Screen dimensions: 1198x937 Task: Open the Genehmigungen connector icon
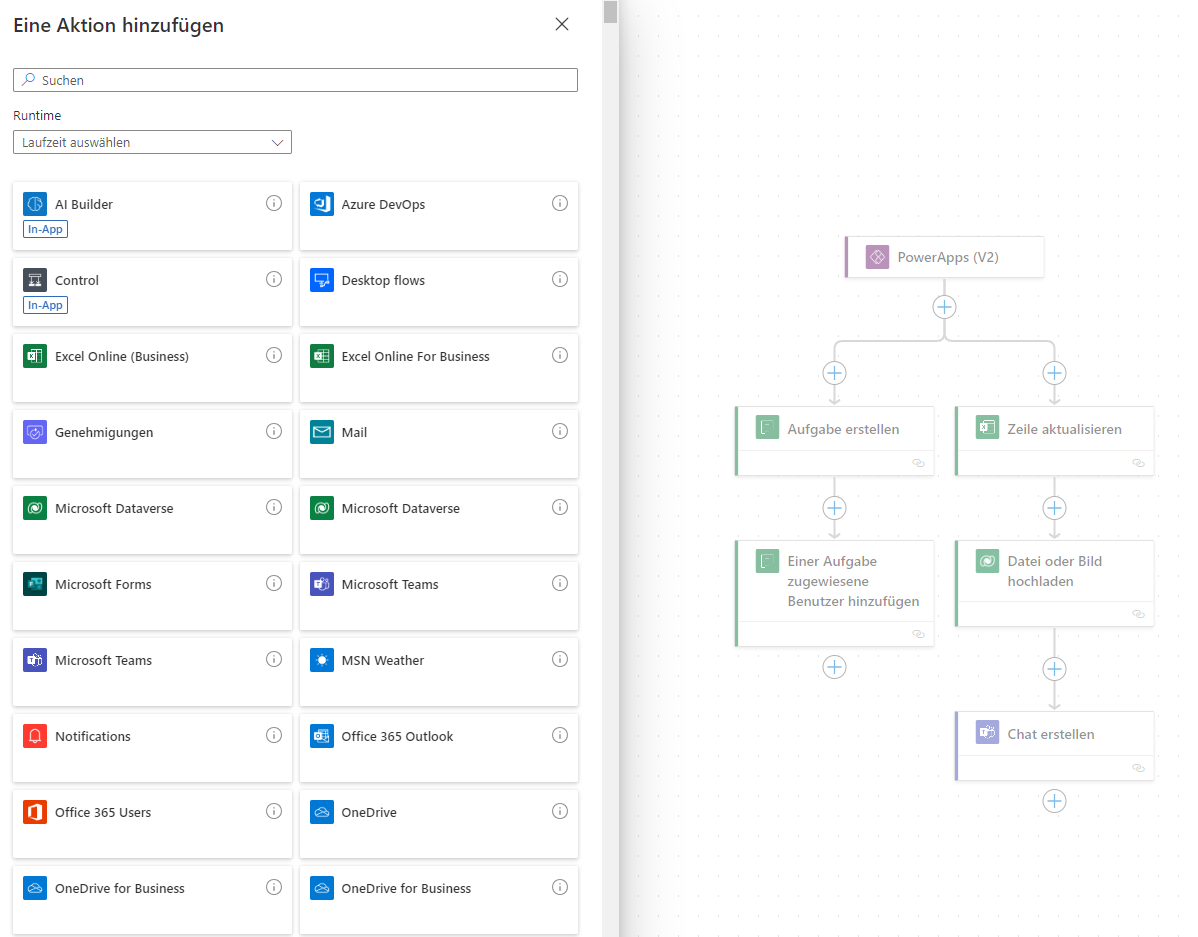(x=35, y=432)
